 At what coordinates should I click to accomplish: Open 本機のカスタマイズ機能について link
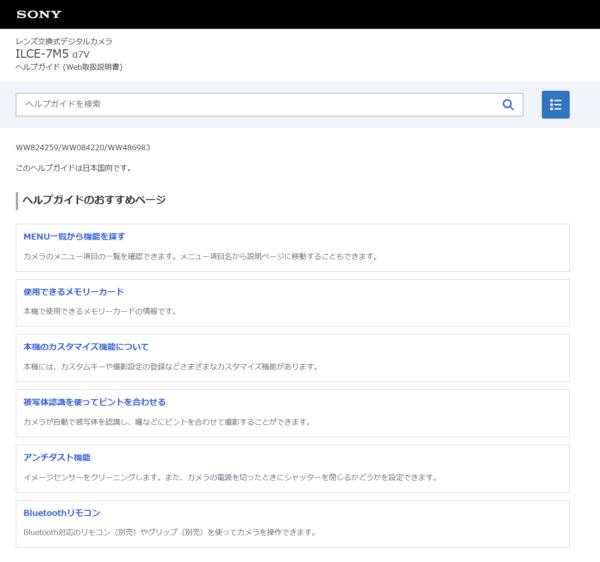click(86, 347)
